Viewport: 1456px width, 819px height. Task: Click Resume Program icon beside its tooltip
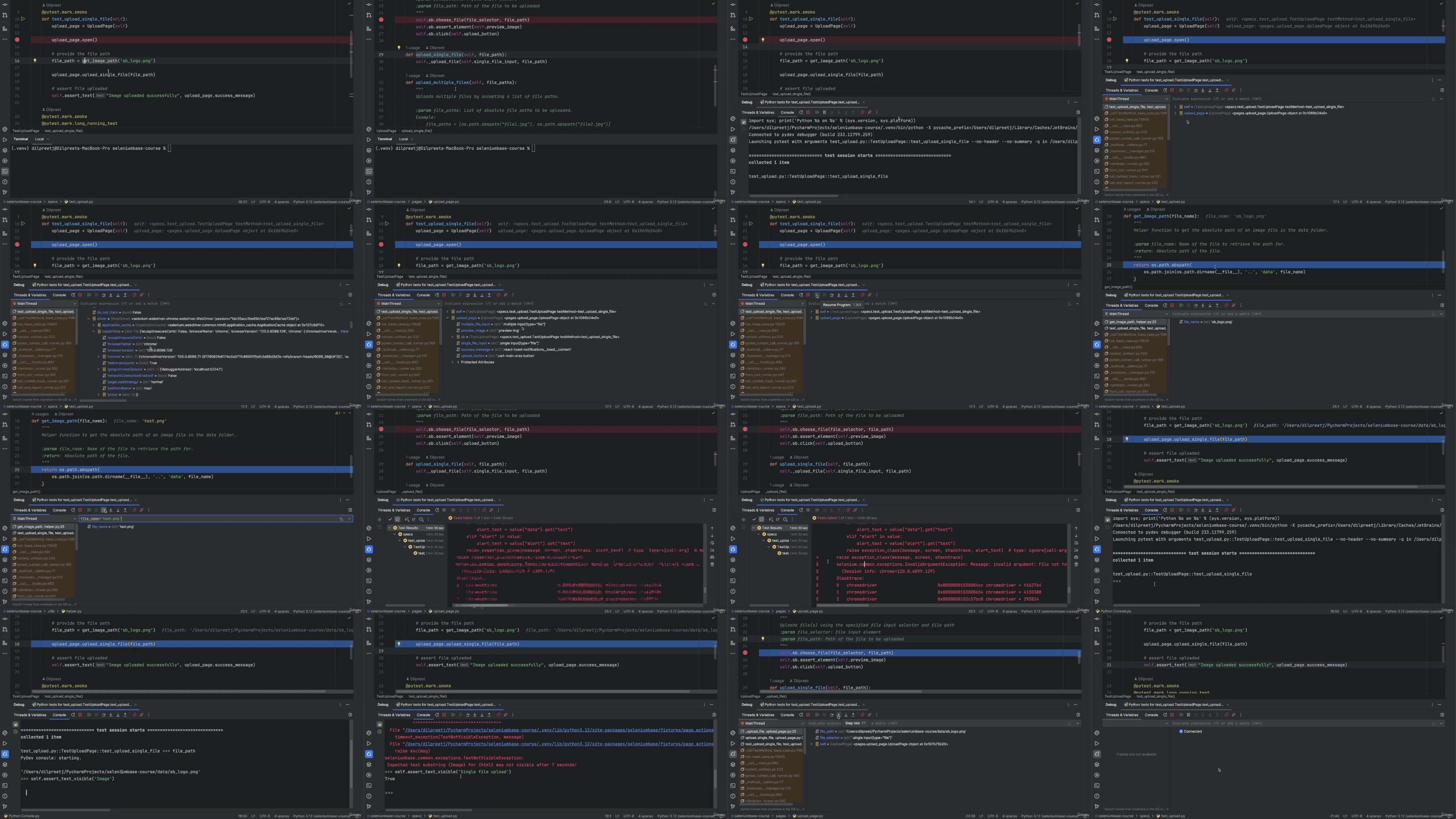coord(817,295)
